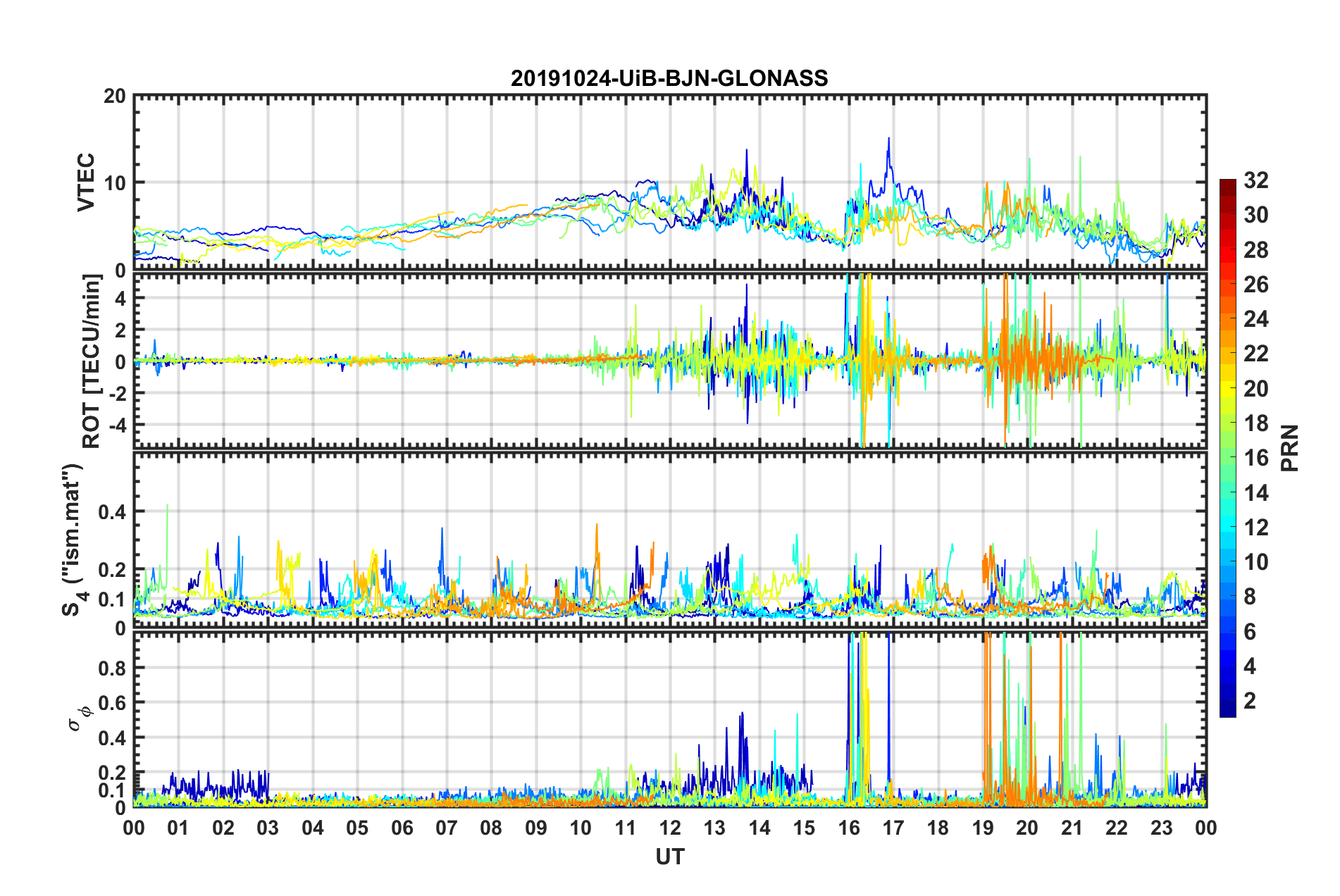Image resolution: width=1340 pixels, height=896 pixels.
Task: Click the 11 hour tick on UT axis
Action: pos(626,828)
